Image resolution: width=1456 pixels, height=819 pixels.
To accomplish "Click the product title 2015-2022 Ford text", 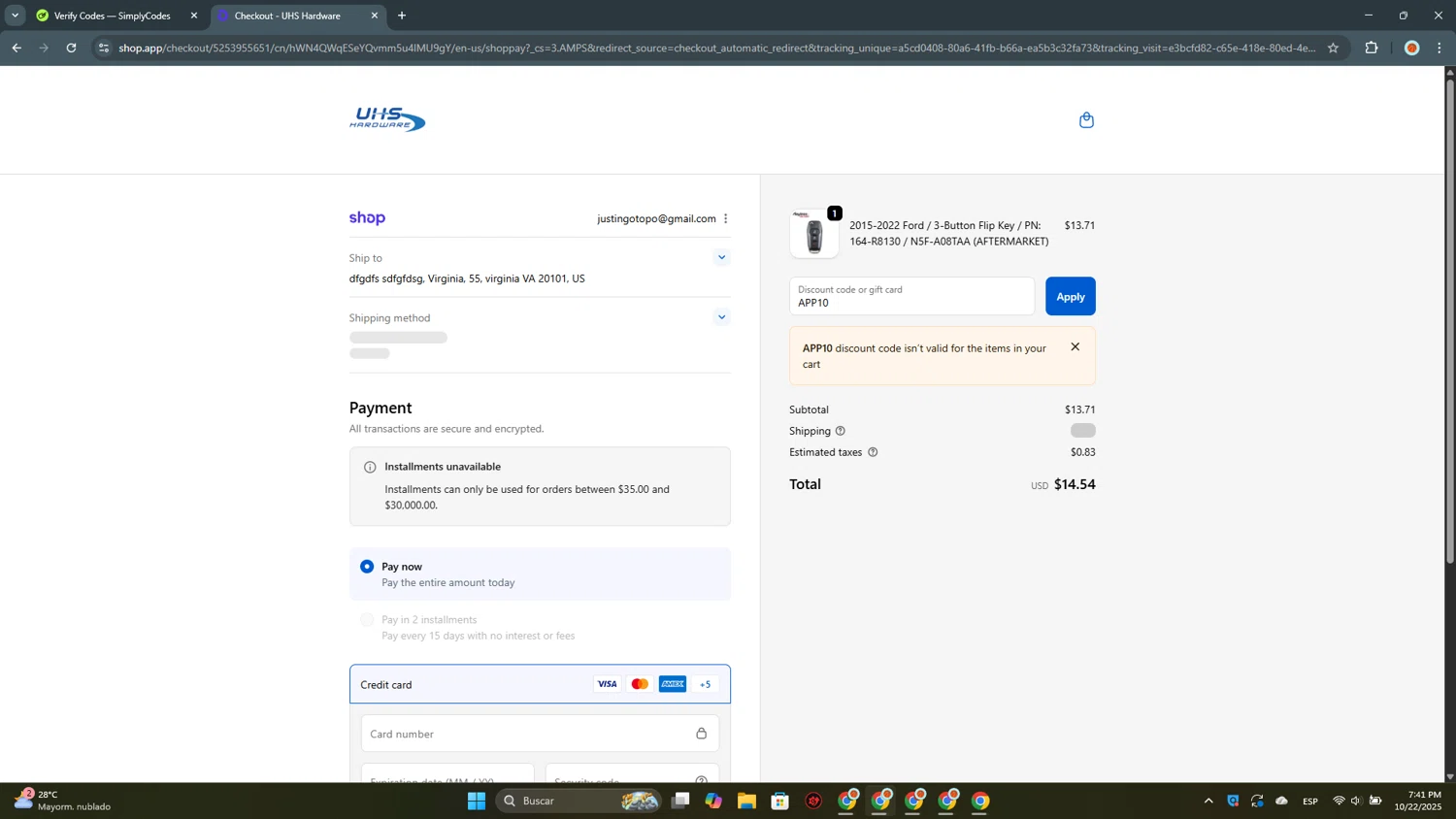I will coord(948,233).
